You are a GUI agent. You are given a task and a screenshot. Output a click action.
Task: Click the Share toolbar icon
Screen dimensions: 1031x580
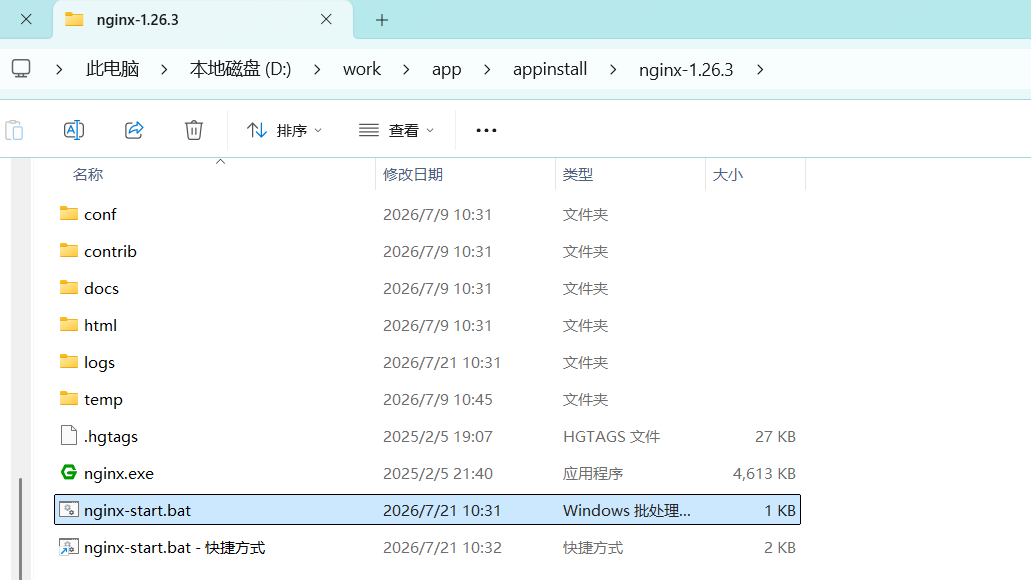click(x=134, y=130)
